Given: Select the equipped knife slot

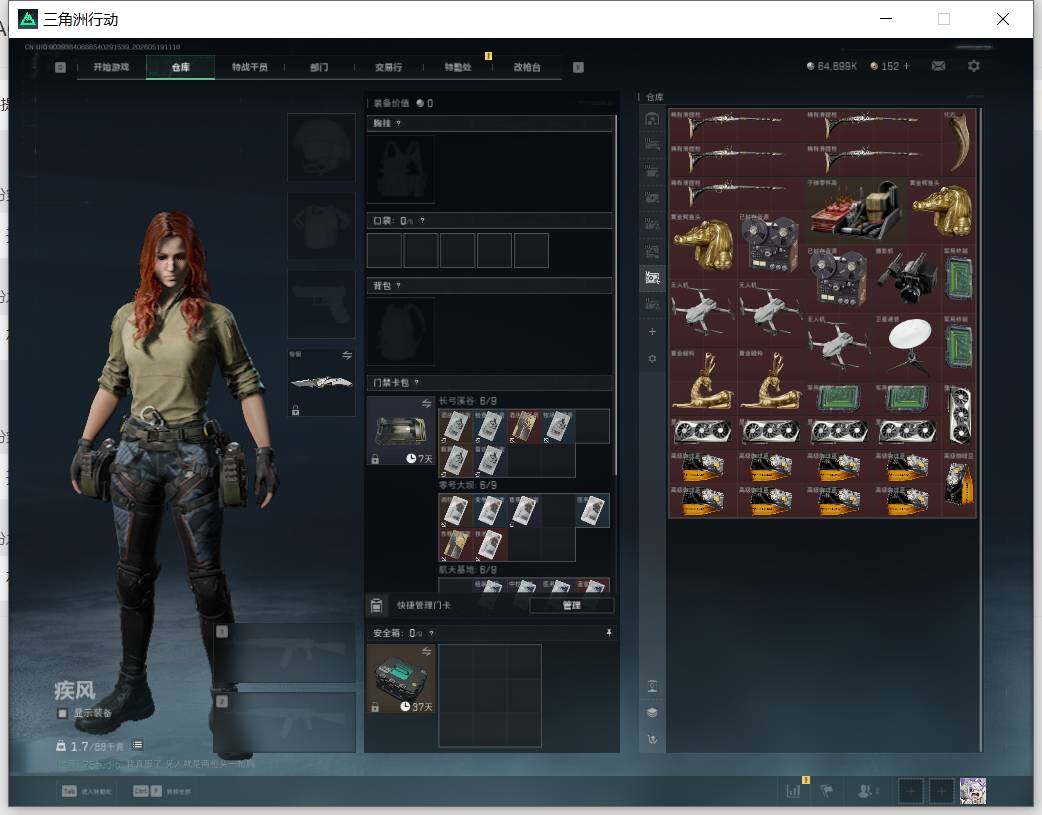Looking at the screenshot, I should [x=321, y=382].
